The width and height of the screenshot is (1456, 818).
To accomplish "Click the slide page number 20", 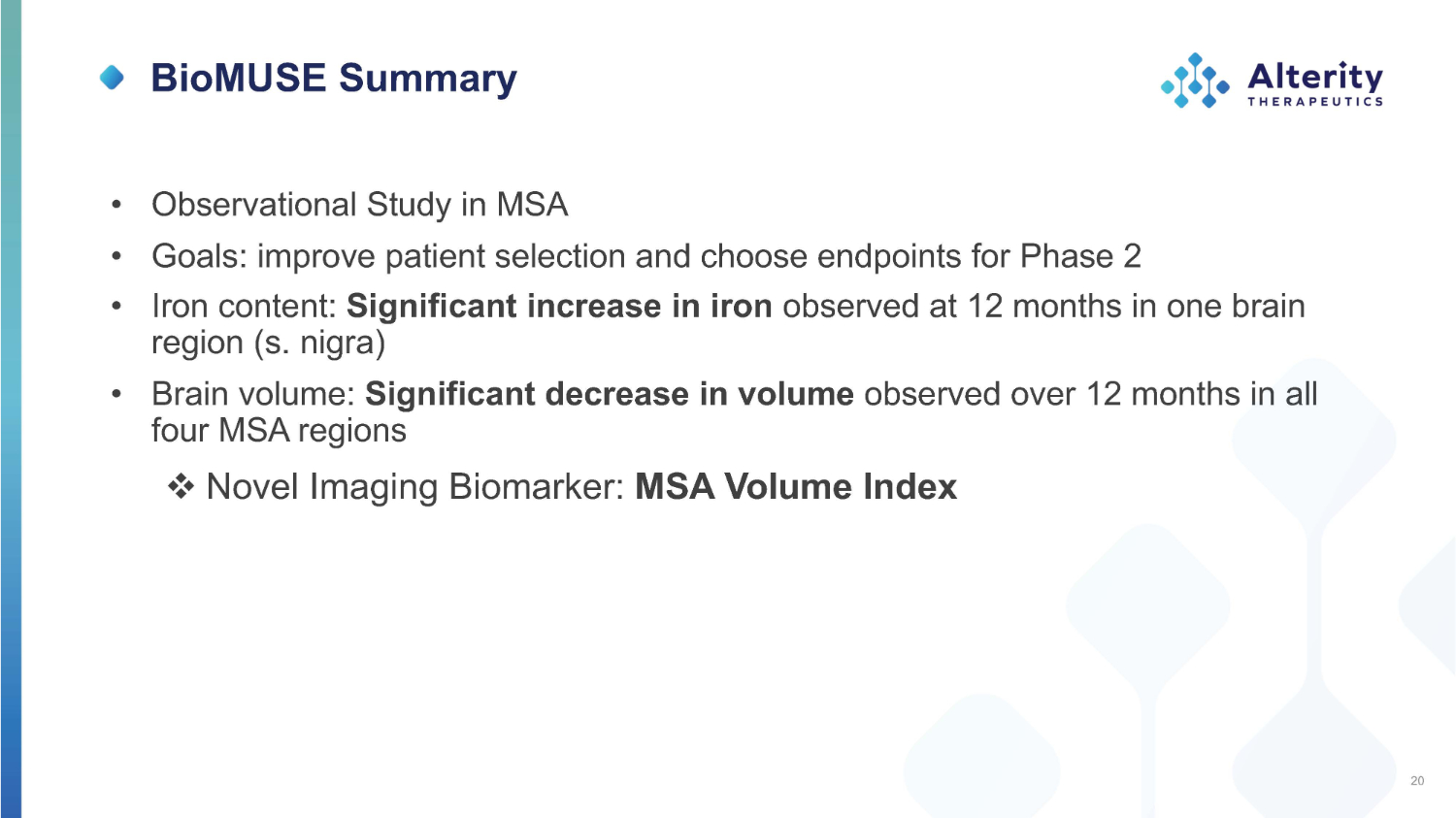I will (x=1417, y=780).
